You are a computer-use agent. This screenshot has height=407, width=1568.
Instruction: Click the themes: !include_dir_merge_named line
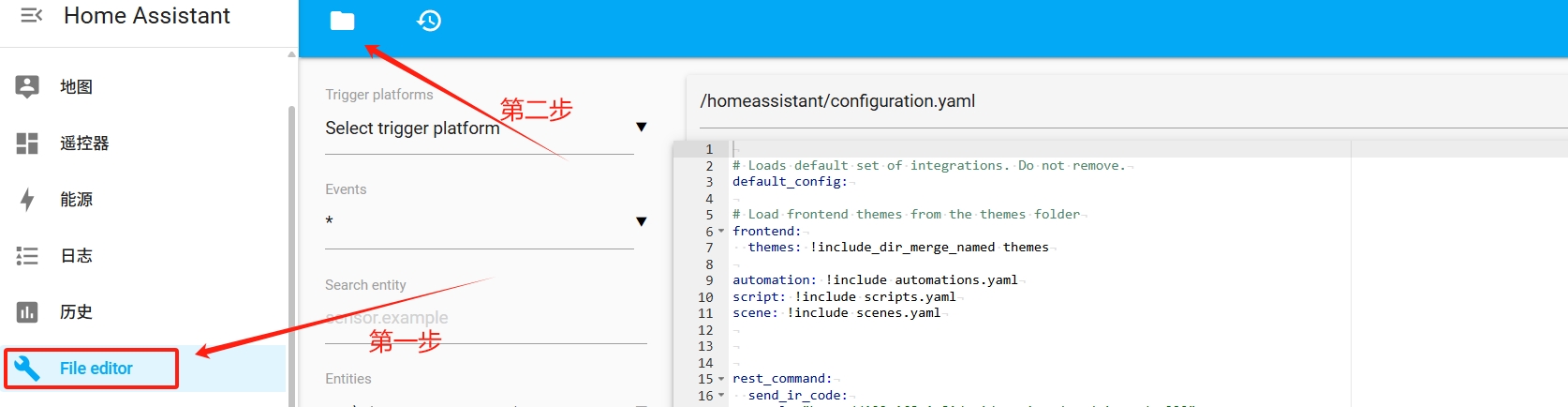[898, 248]
